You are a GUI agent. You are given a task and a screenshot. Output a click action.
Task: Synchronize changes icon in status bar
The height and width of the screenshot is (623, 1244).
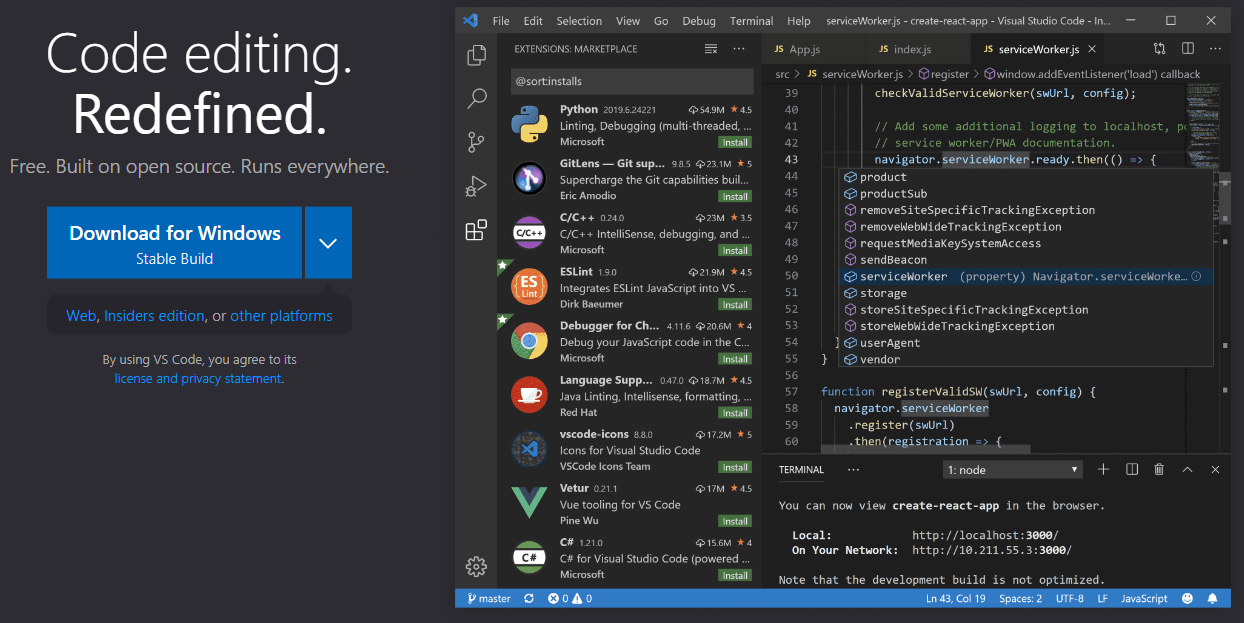529,598
